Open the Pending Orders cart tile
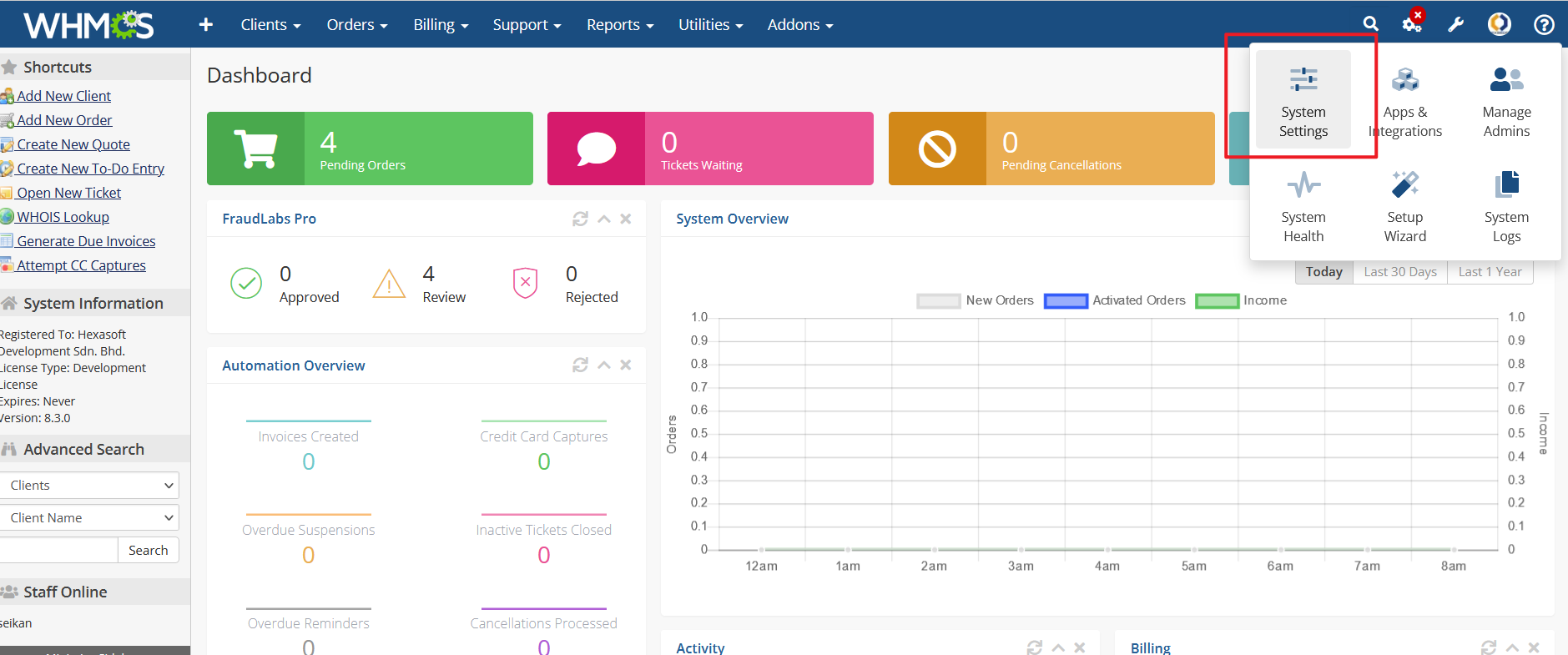1568x655 pixels. (x=370, y=149)
